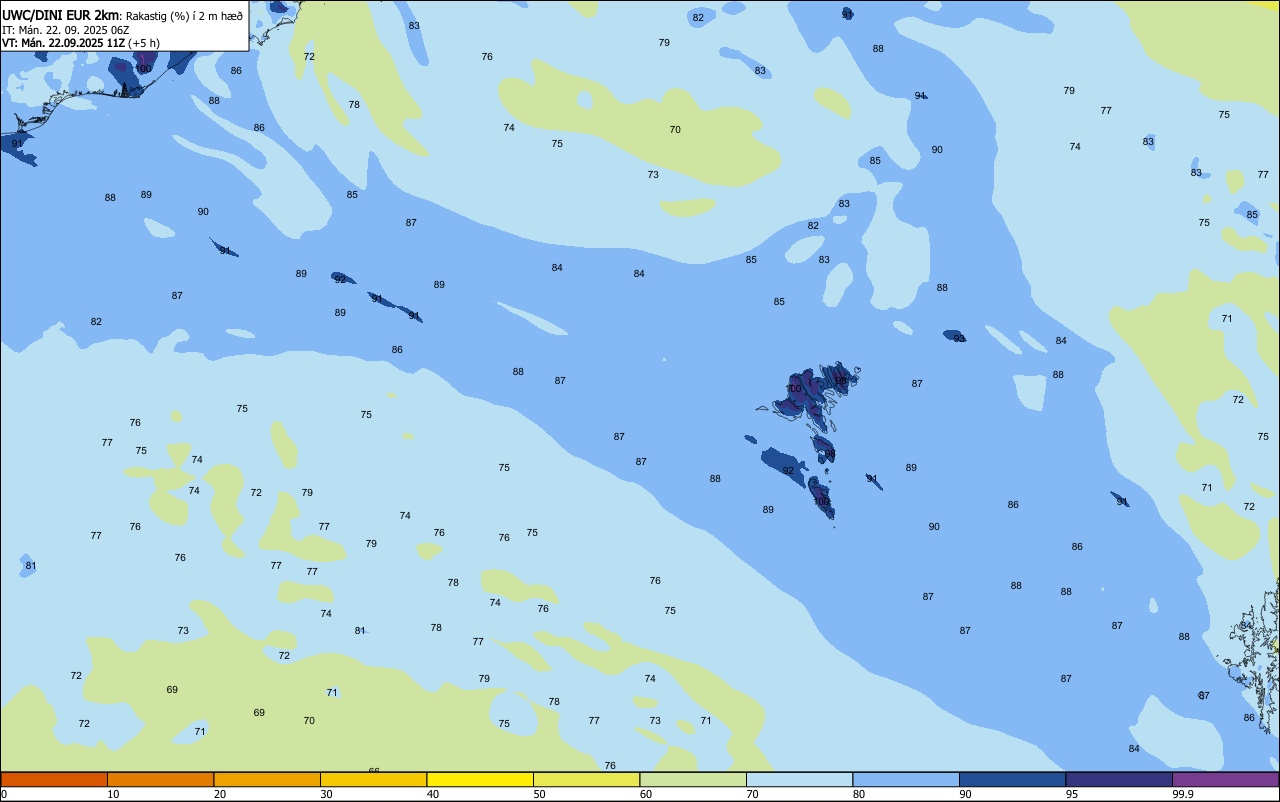The height and width of the screenshot is (802, 1280).
Task: Click the 50–60 pale yellow legend swatch
Action: (x=586, y=779)
